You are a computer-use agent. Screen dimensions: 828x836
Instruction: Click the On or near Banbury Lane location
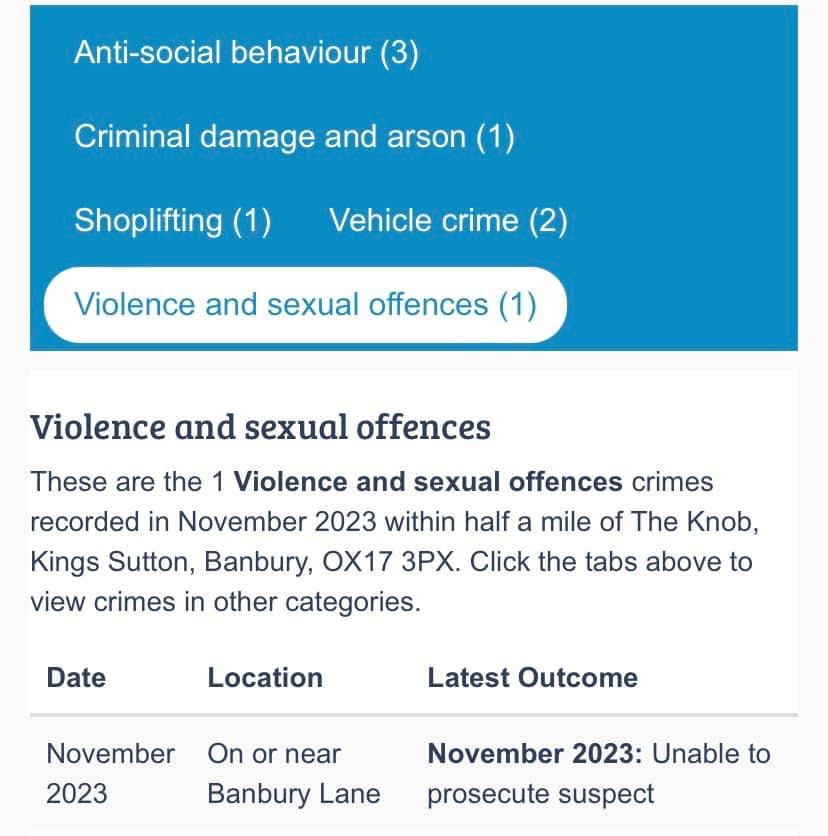coord(294,774)
